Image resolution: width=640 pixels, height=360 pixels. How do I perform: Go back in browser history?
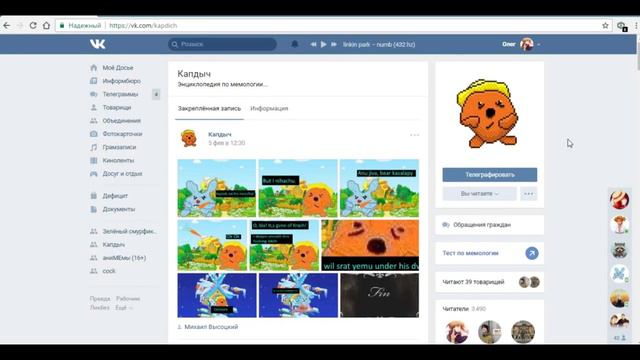point(7,25)
